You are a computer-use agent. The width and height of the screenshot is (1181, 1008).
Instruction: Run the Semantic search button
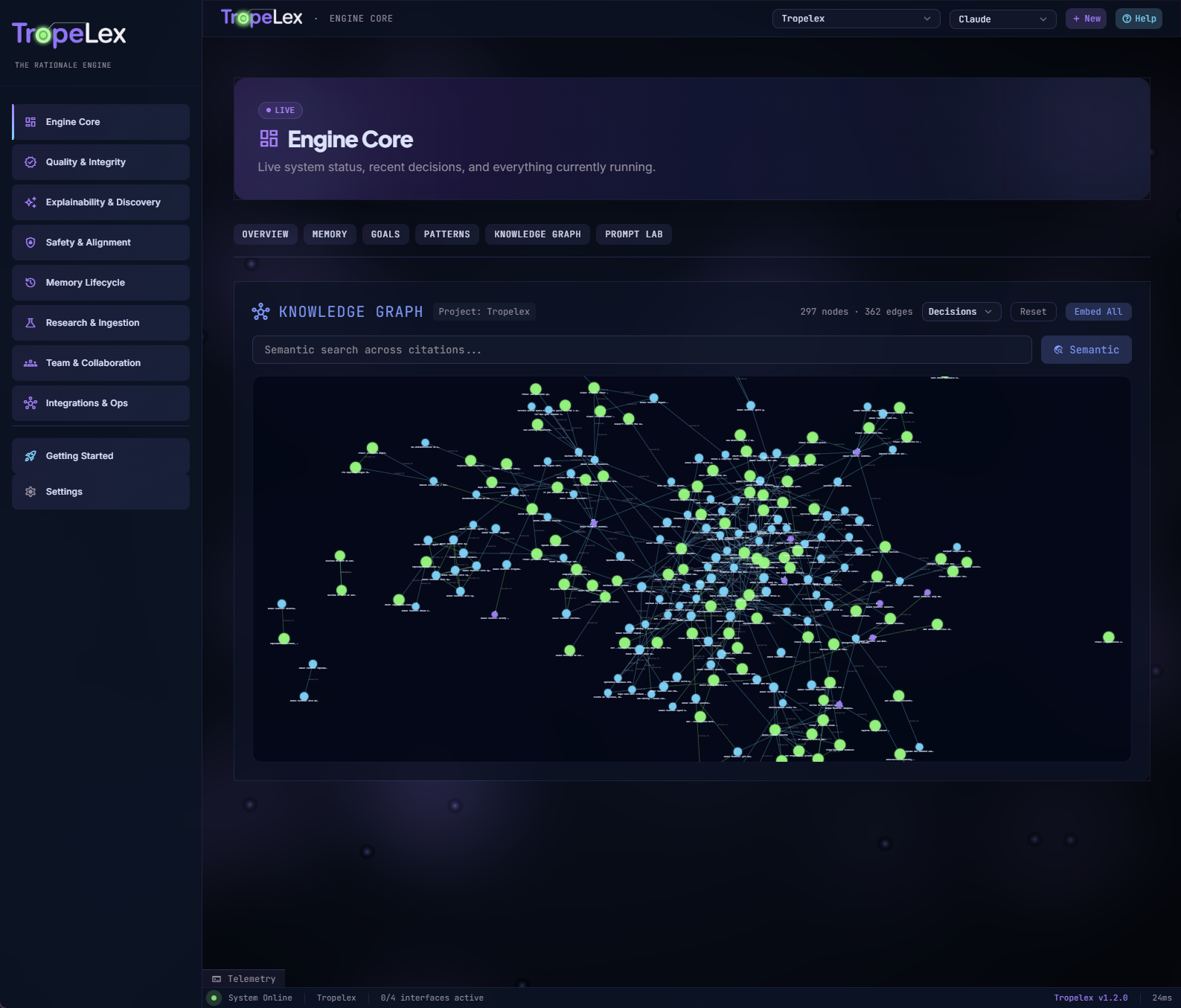tap(1086, 350)
